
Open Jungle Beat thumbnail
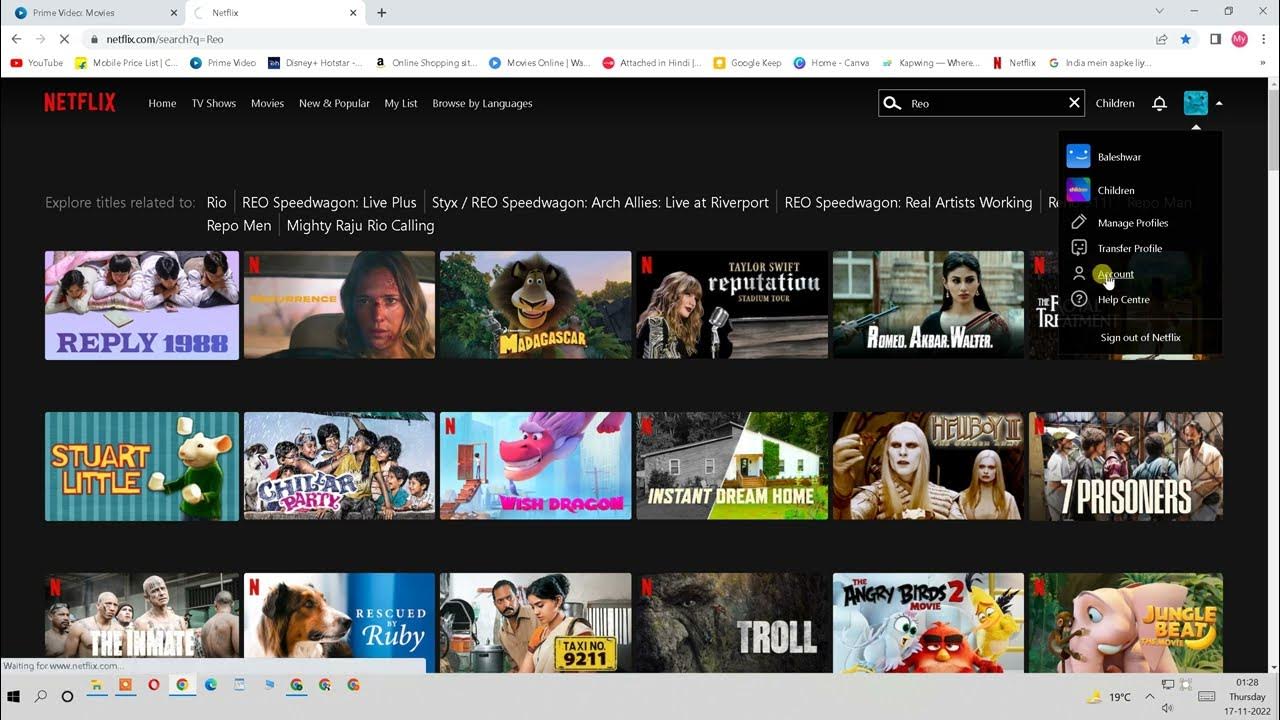click(x=1126, y=622)
